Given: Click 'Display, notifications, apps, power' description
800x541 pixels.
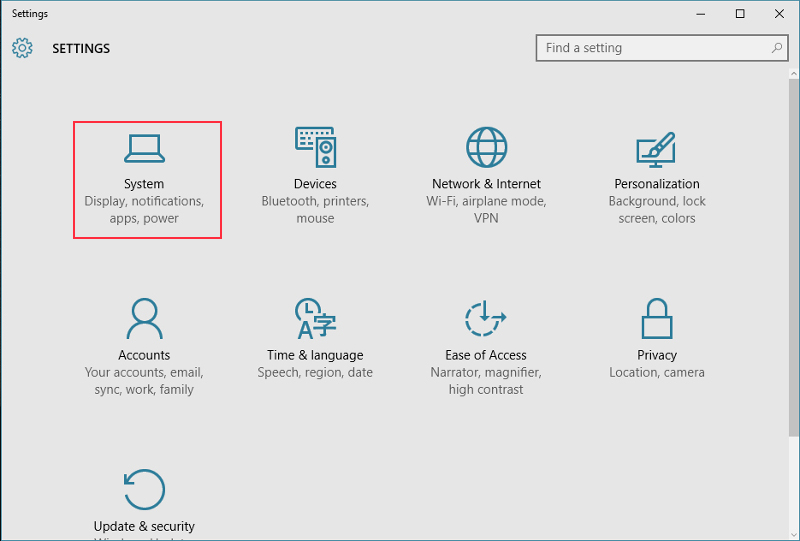Looking at the screenshot, I should coord(144,210).
